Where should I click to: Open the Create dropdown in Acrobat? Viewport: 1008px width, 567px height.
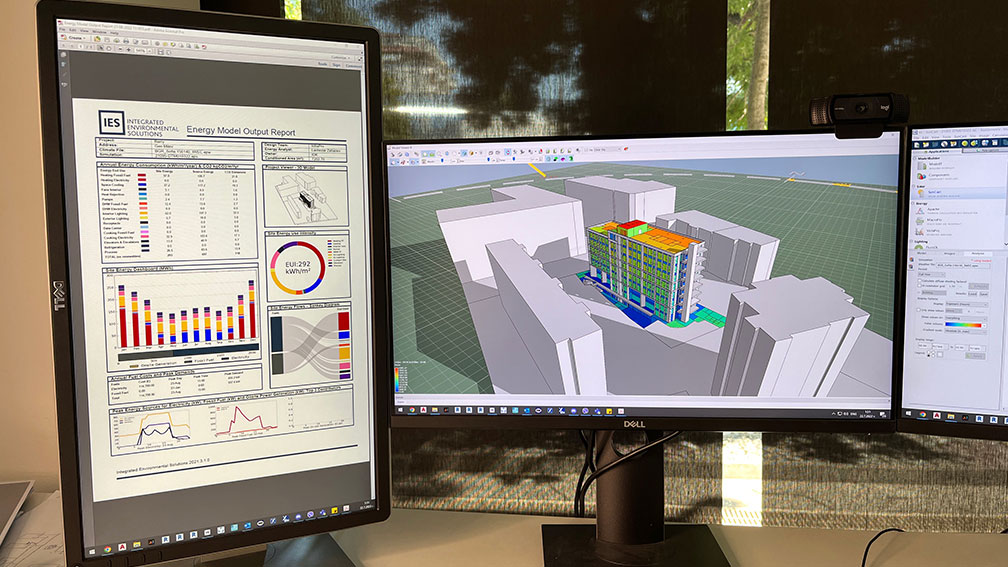click(x=75, y=38)
